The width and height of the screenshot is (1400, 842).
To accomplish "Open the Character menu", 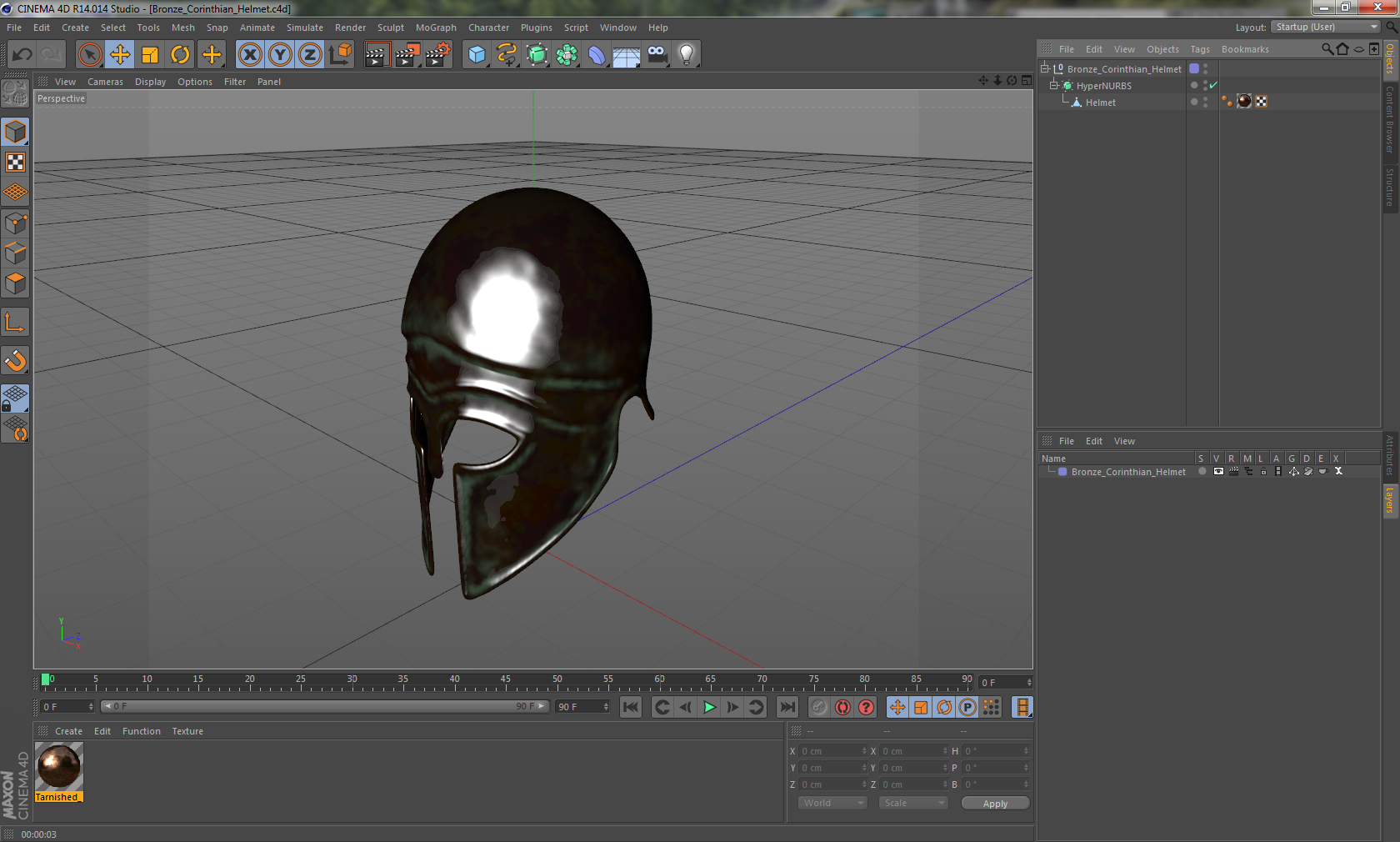I will (x=488, y=28).
